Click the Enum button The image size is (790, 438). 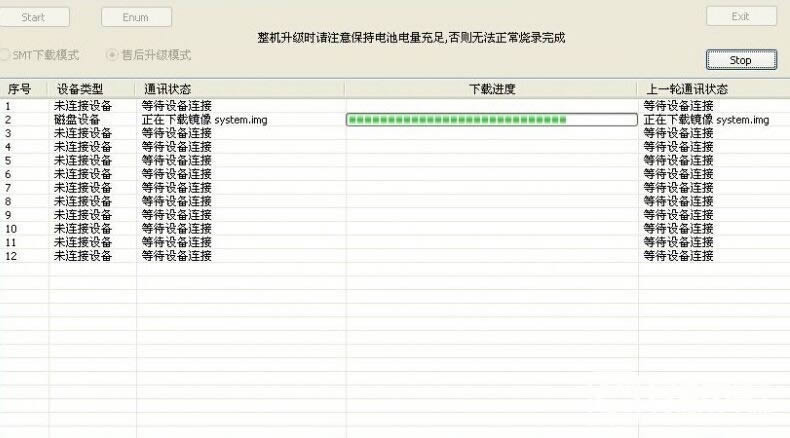(x=136, y=17)
